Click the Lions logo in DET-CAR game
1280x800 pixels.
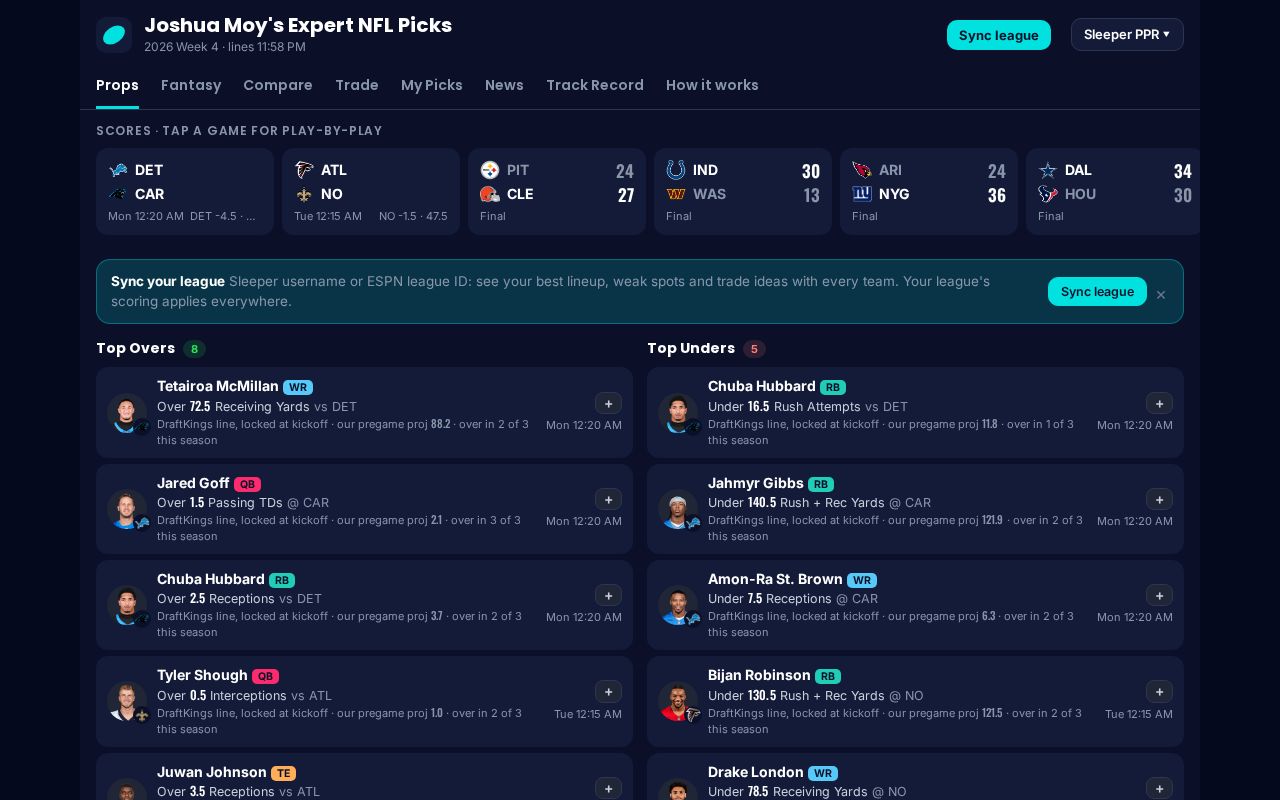pos(118,170)
